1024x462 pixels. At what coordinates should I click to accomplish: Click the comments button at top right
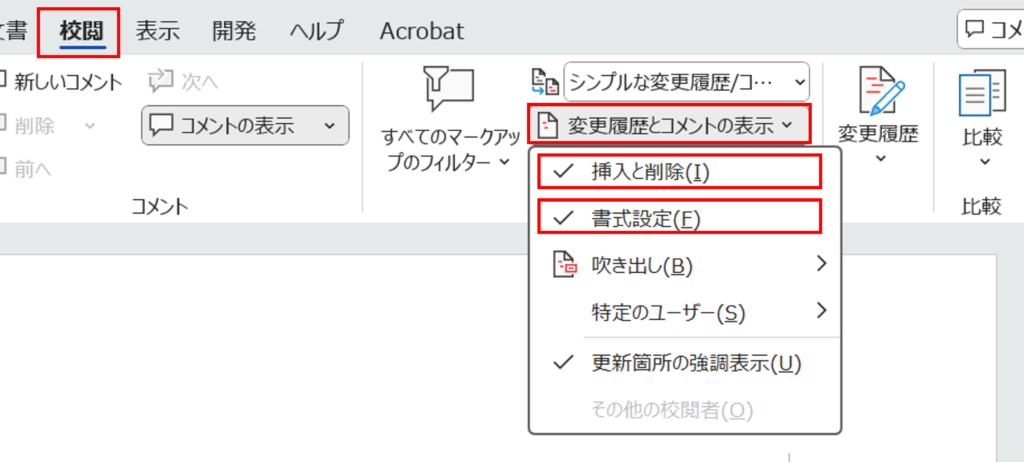click(x=991, y=29)
